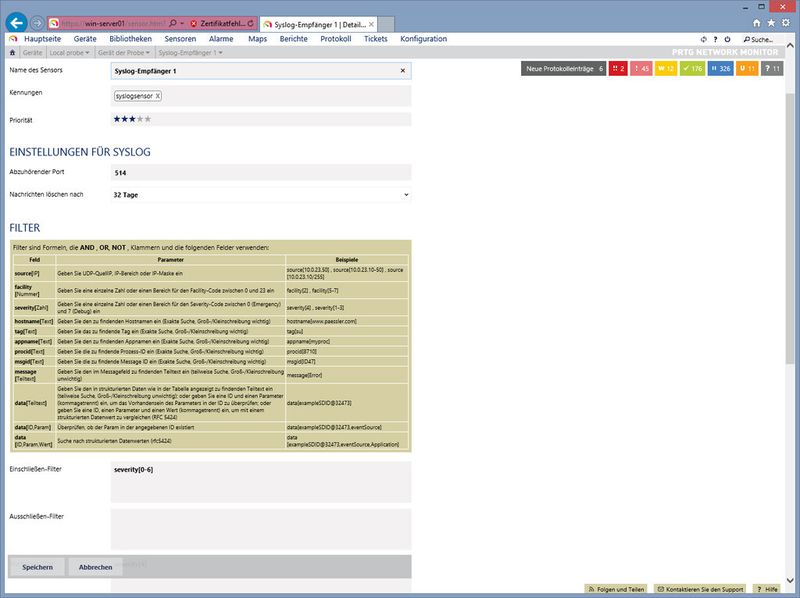Click Kontaktieren Sie den Support

[x=699, y=589]
